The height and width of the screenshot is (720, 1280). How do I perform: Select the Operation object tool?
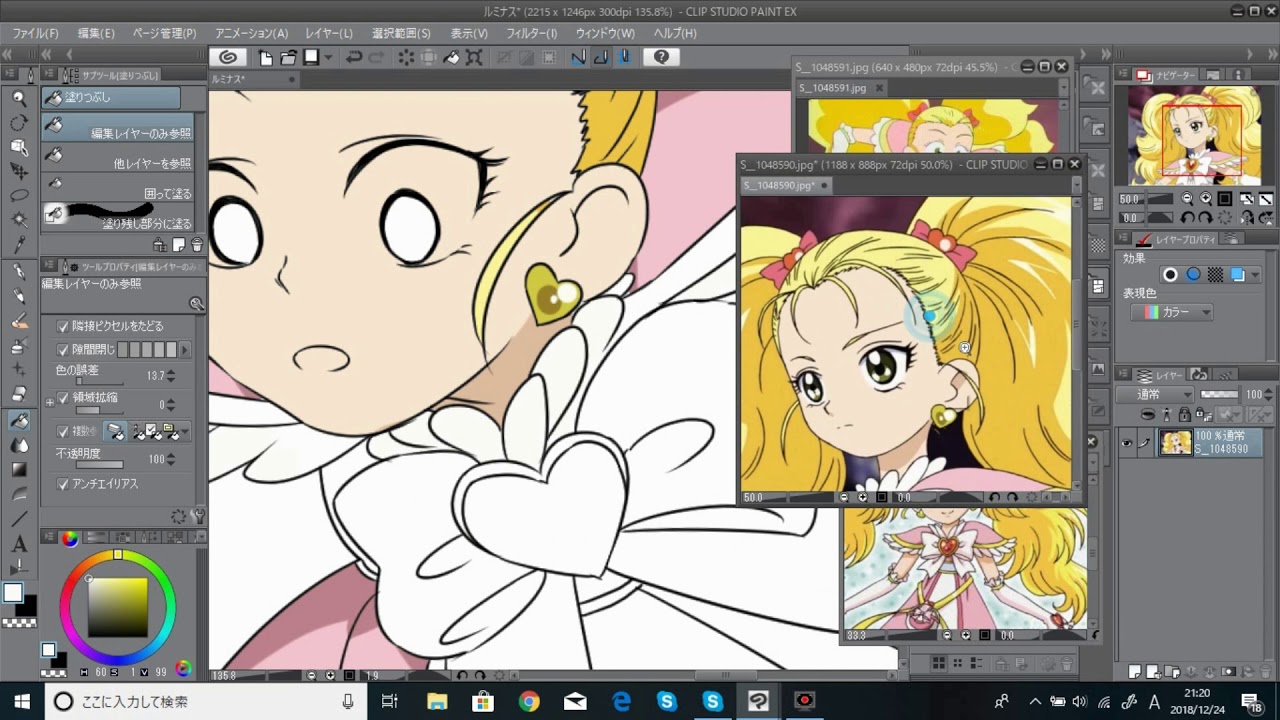click(x=19, y=147)
